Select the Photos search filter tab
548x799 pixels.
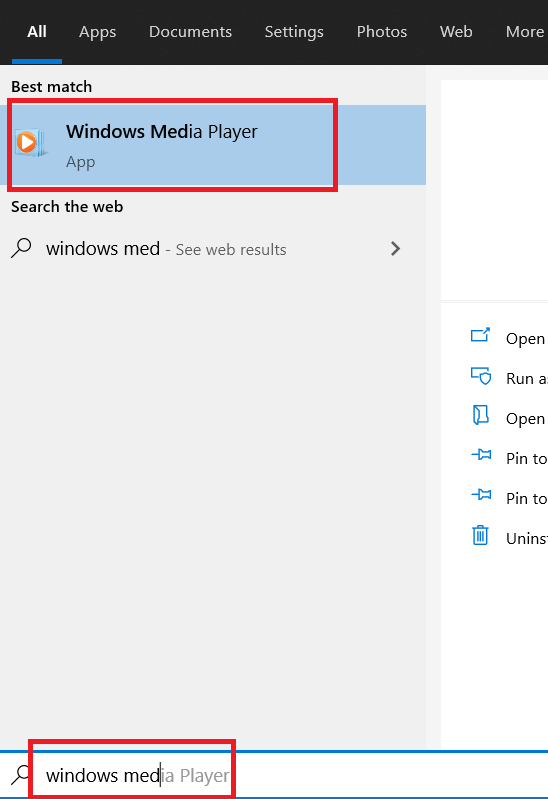381,32
